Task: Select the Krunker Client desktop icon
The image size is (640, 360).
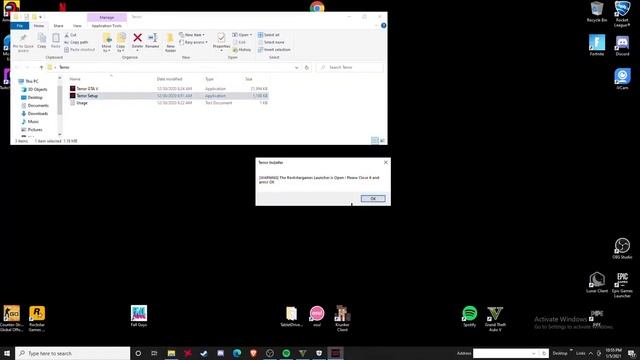Action: (342, 318)
